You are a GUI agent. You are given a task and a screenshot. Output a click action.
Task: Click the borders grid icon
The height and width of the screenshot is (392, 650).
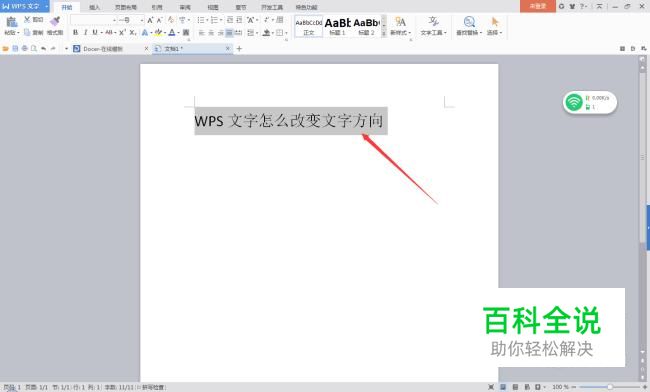pyautogui.click(x=280, y=32)
